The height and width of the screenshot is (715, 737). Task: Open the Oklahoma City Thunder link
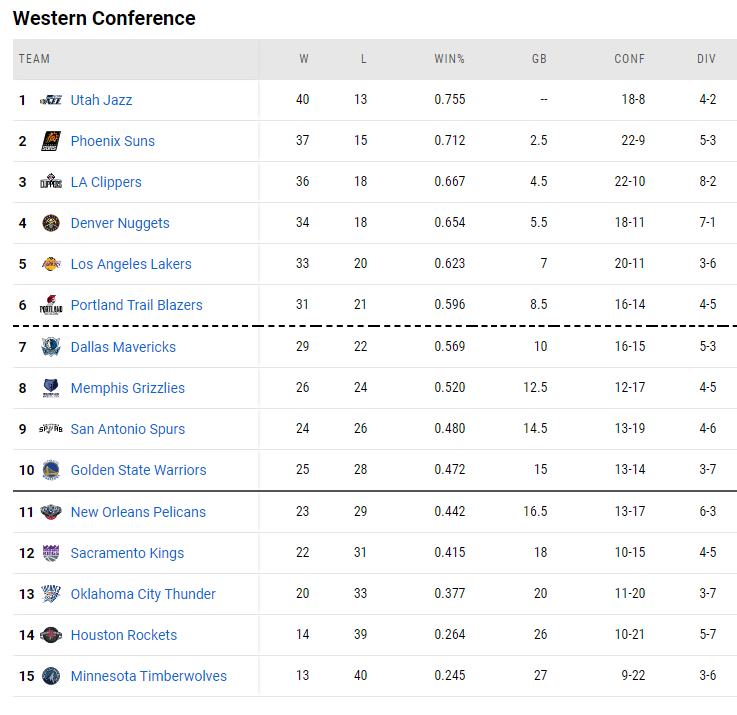(x=143, y=594)
